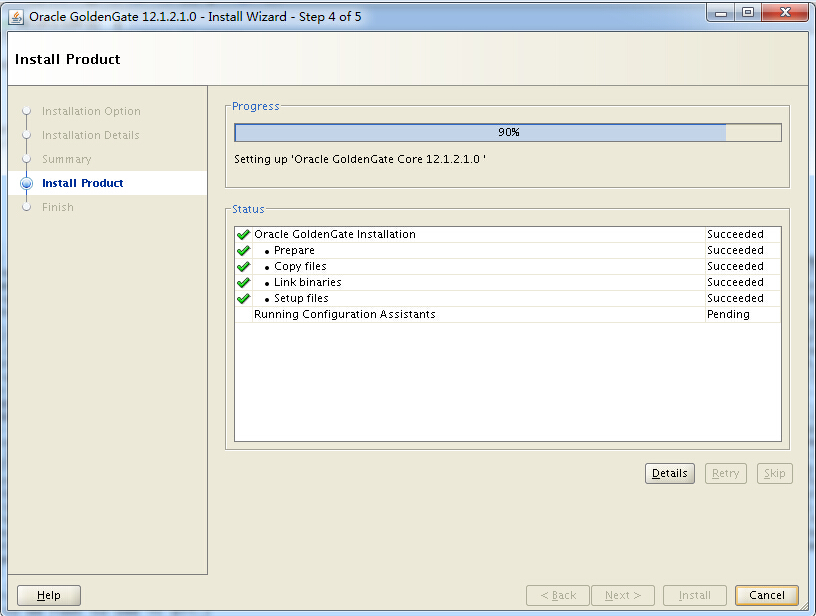Click the green checkmark next to Copy files
The image size is (816, 616).
coord(243,267)
